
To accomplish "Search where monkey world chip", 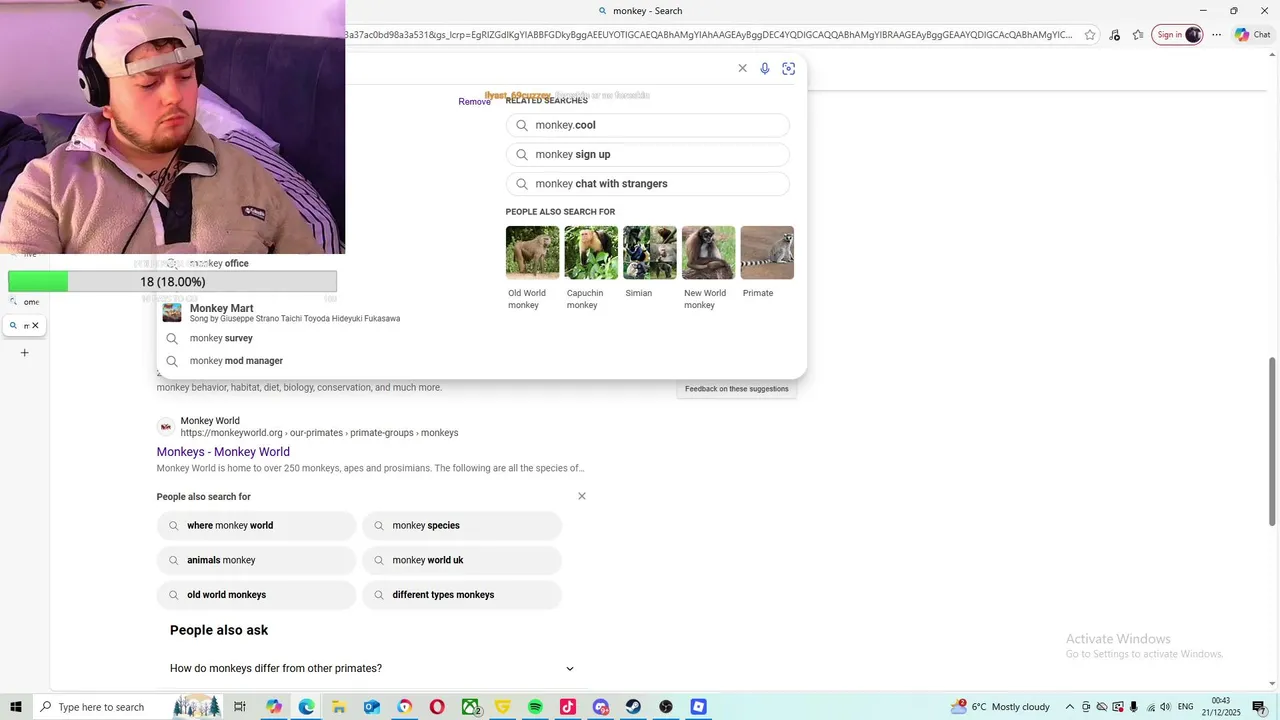I will [x=256, y=525].
